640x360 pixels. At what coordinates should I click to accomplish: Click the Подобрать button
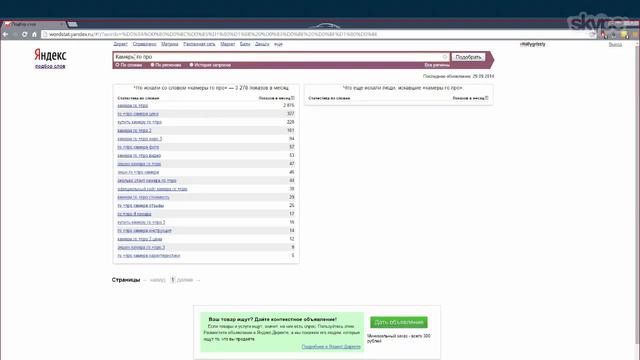(468, 57)
